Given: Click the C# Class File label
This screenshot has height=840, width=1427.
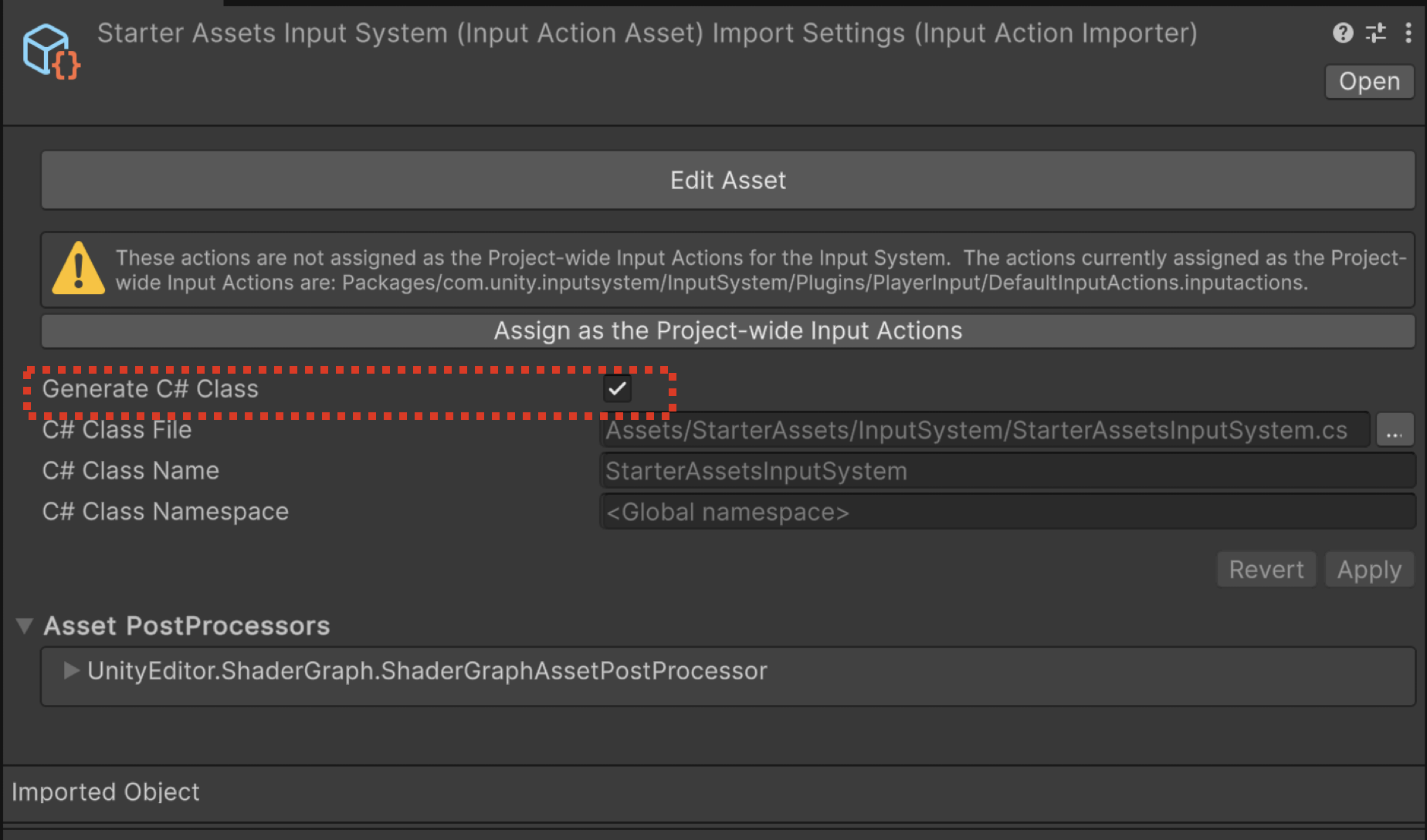Looking at the screenshot, I should click(x=117, y=429).
